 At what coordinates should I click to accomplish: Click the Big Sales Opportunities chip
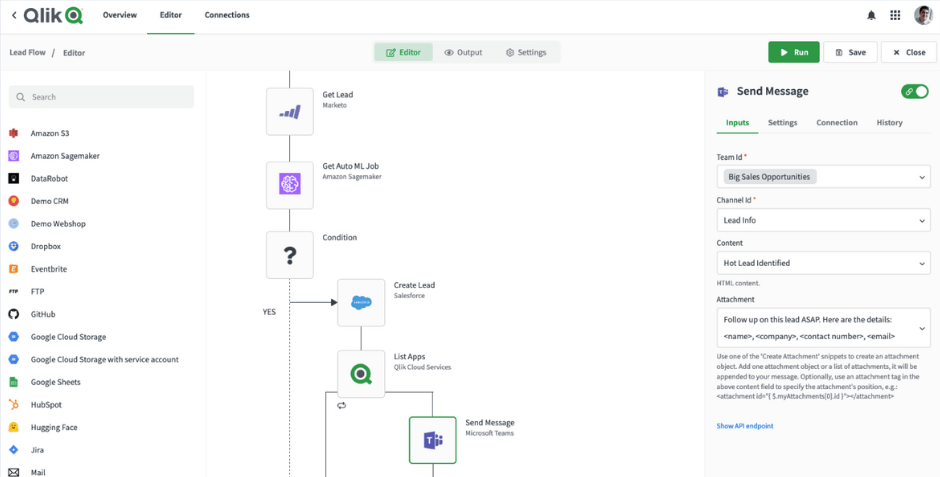pos(769,177)
